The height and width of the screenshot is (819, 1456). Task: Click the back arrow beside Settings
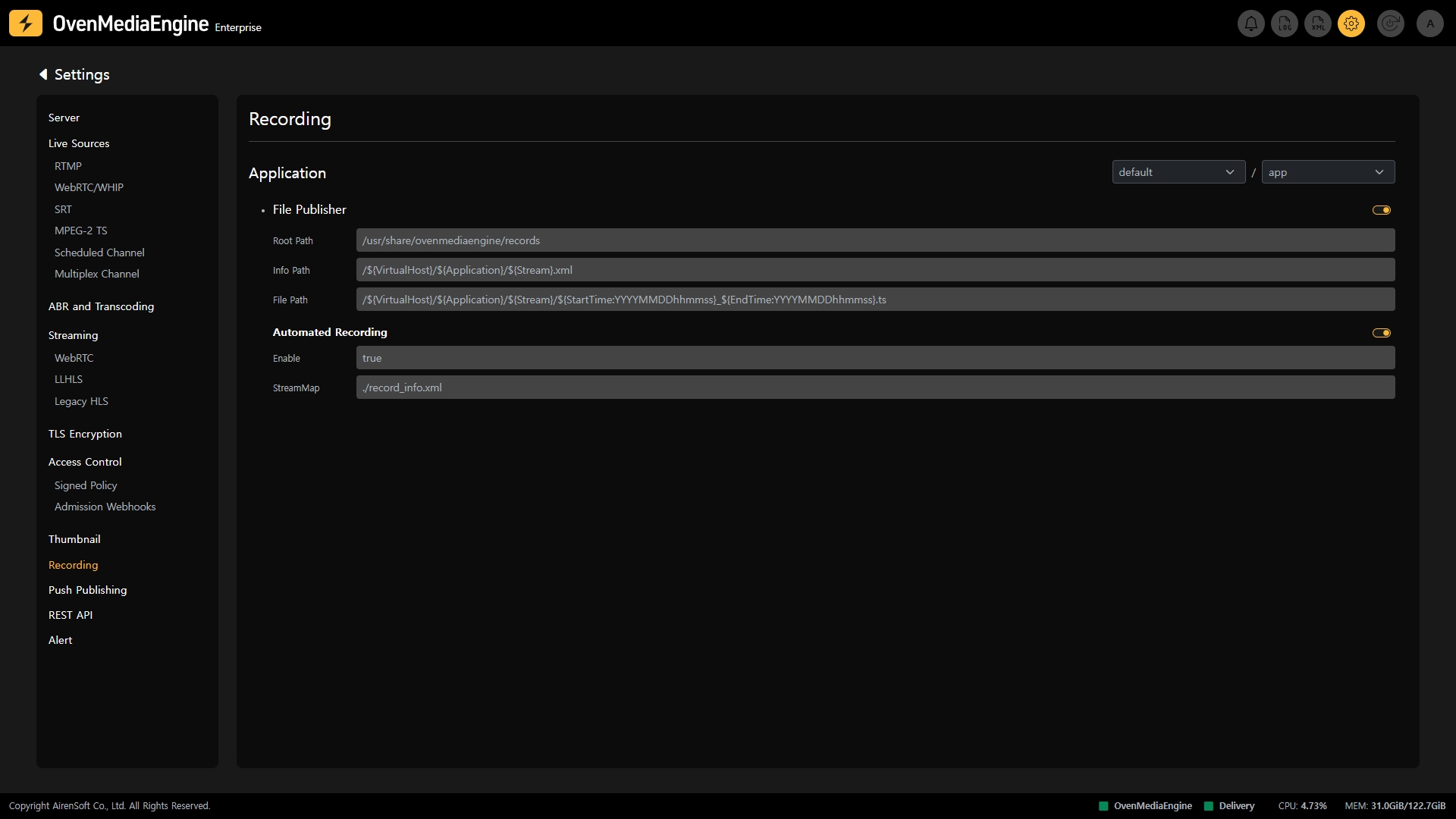tap(43, 74)
